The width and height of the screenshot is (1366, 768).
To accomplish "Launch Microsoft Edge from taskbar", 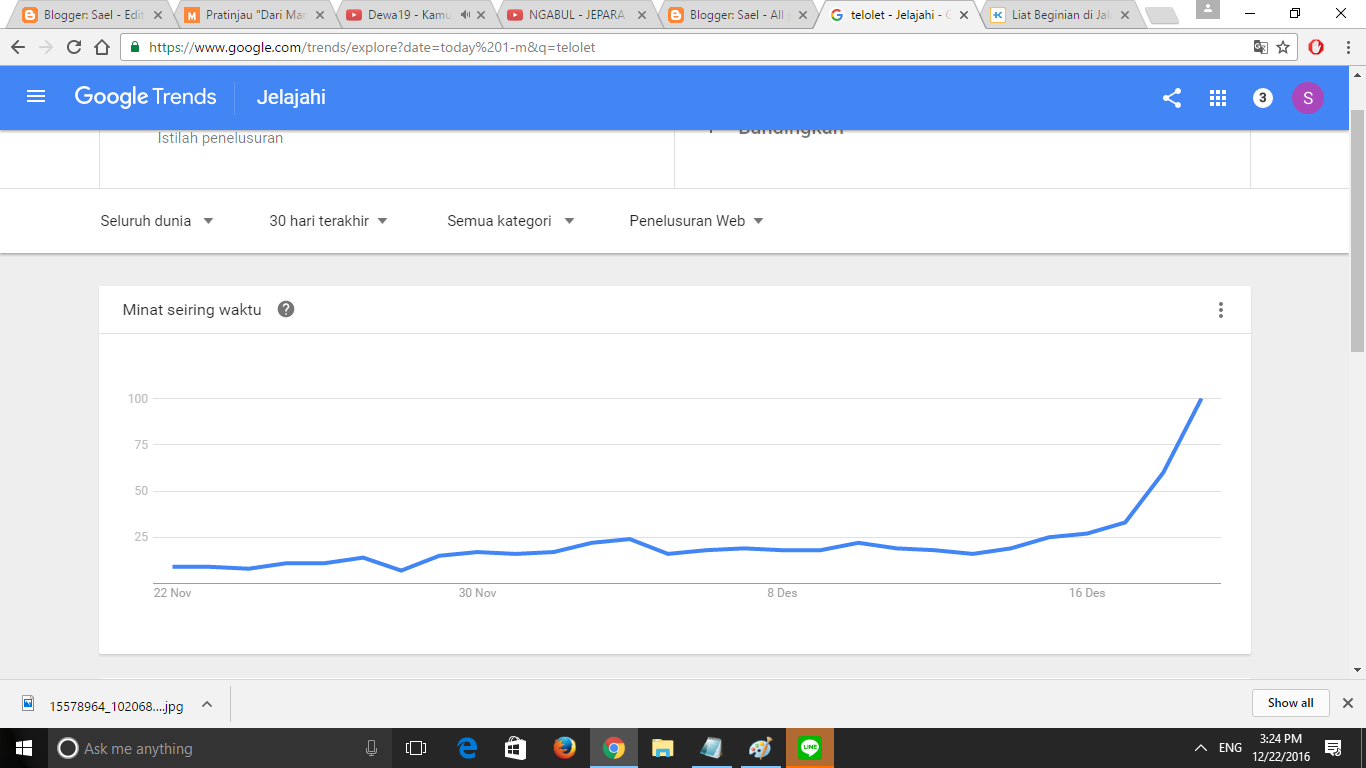I will pos(467,748).
